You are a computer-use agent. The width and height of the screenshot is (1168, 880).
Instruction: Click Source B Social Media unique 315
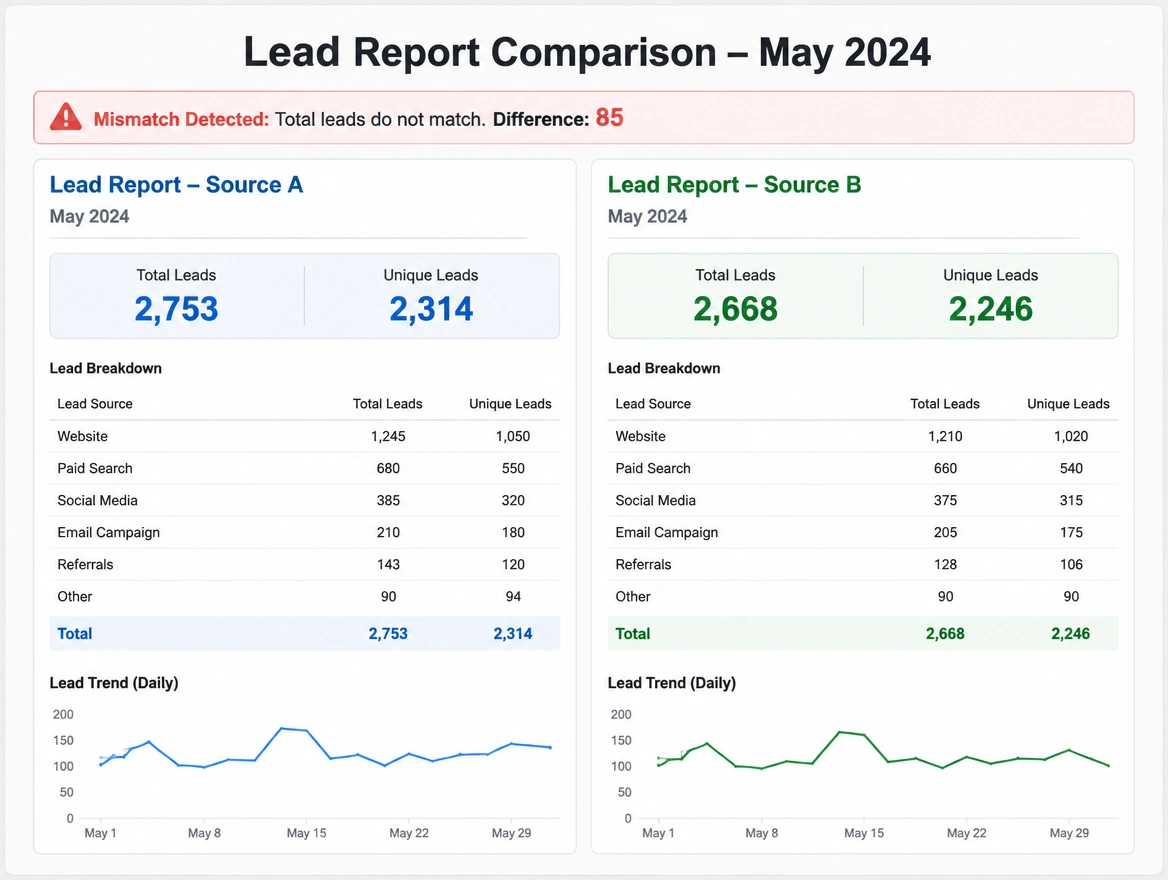[1071, 500]
